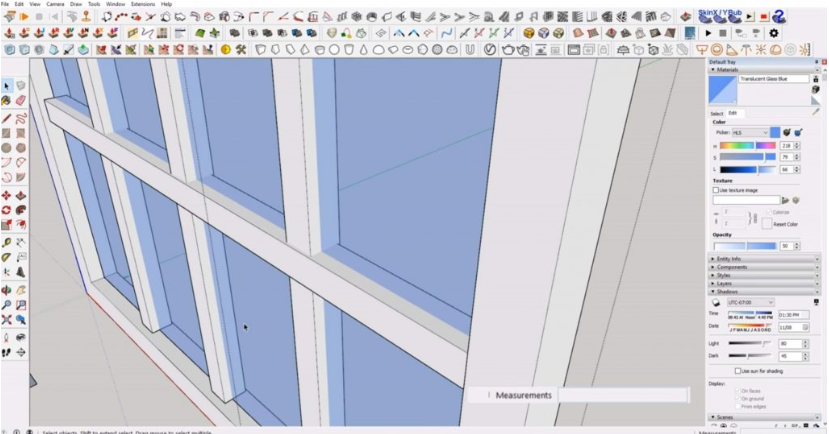Viewport: 829px width, 434px height.
Task: Pick the pink Eraser tool
Action: coord(21,100)
